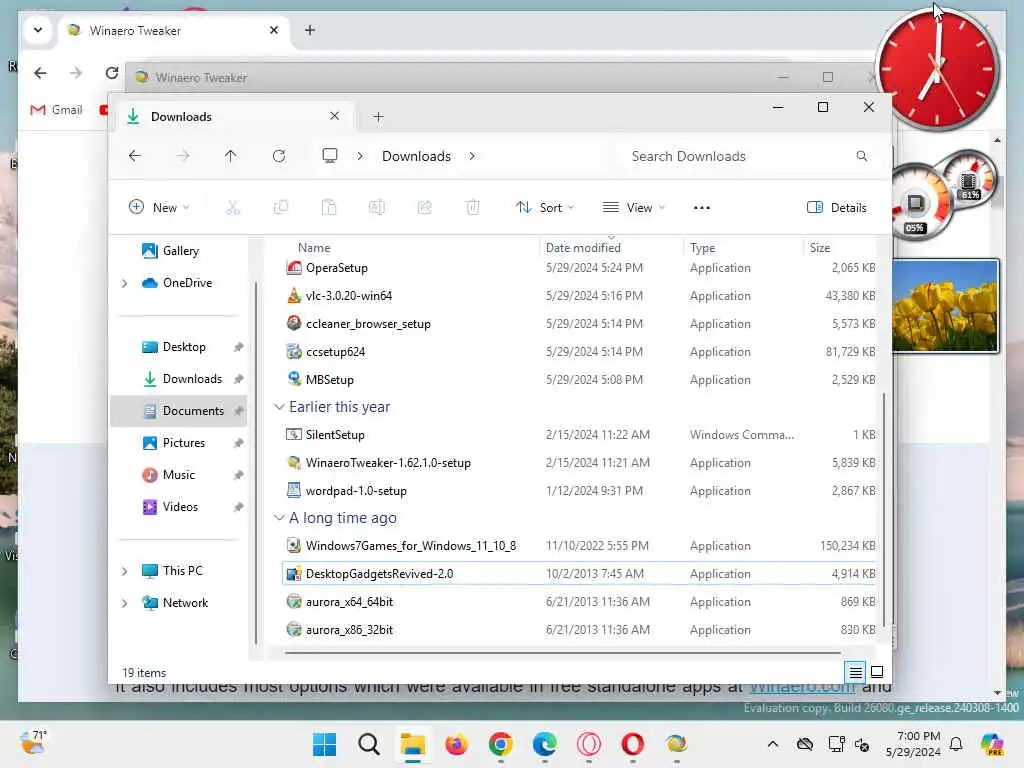The height and width of the screenshot is (768, 1024).
Task: Open browser tab list dropdown arrow
Action: [x=38, y=30]
